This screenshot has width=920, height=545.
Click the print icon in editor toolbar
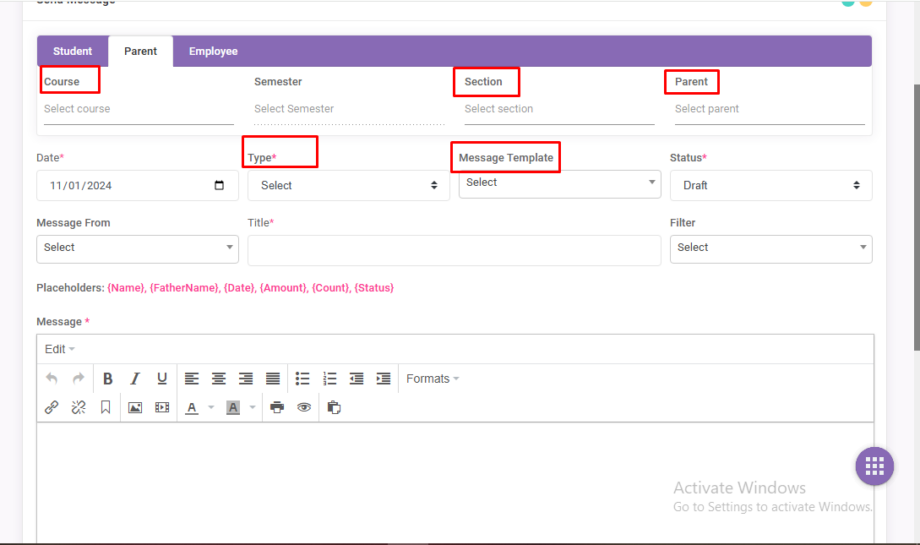pos(277,408)
